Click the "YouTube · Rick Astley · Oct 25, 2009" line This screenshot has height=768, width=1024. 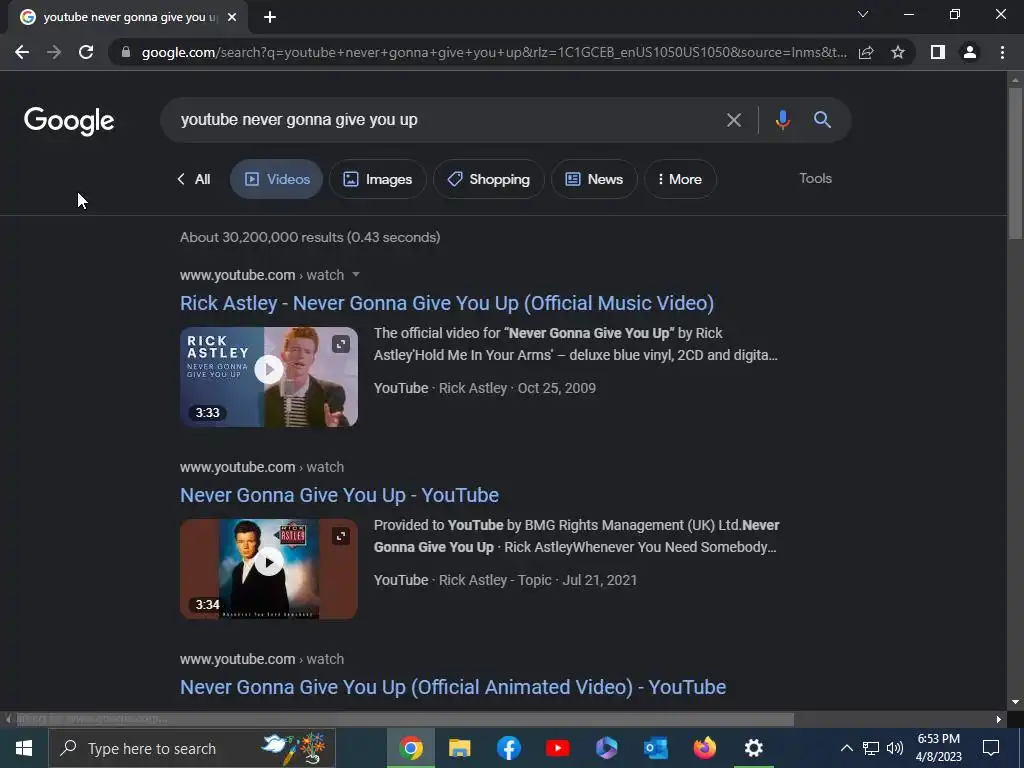pyautogui.click(x=485, y=388)
